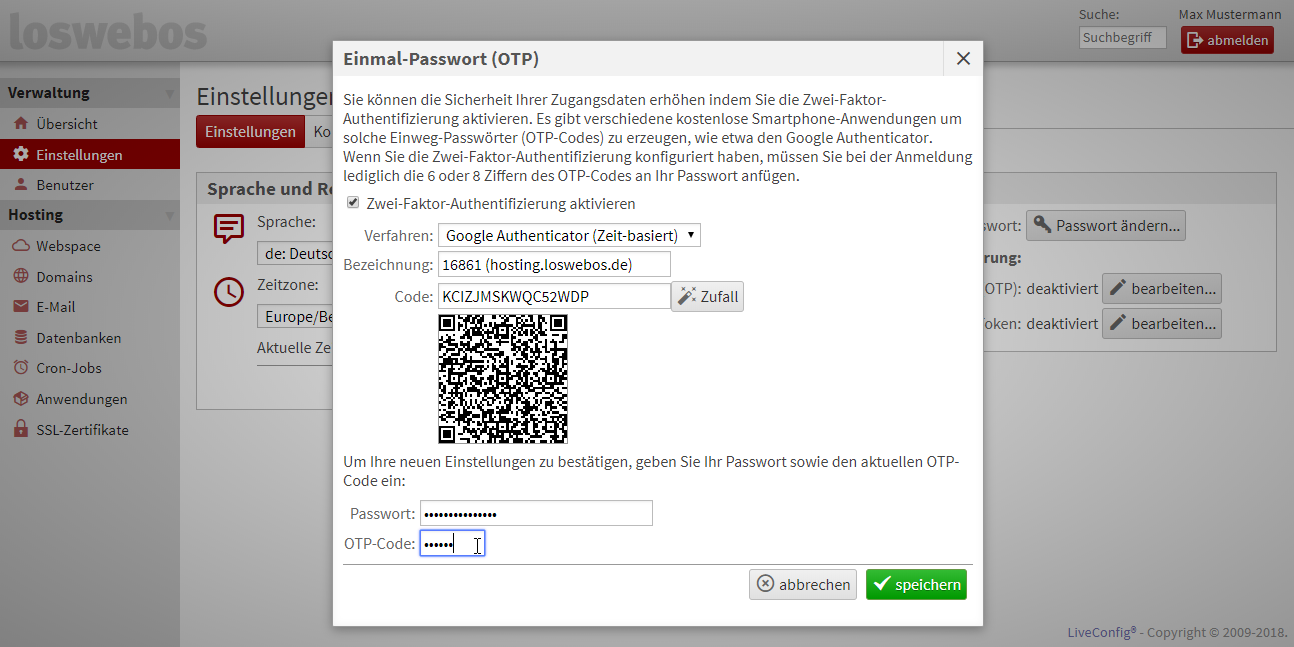Screen dimensions: 1294x647
Task: Collapse the Verwaltung sidebar section
Action: click(x=169, y=94)
